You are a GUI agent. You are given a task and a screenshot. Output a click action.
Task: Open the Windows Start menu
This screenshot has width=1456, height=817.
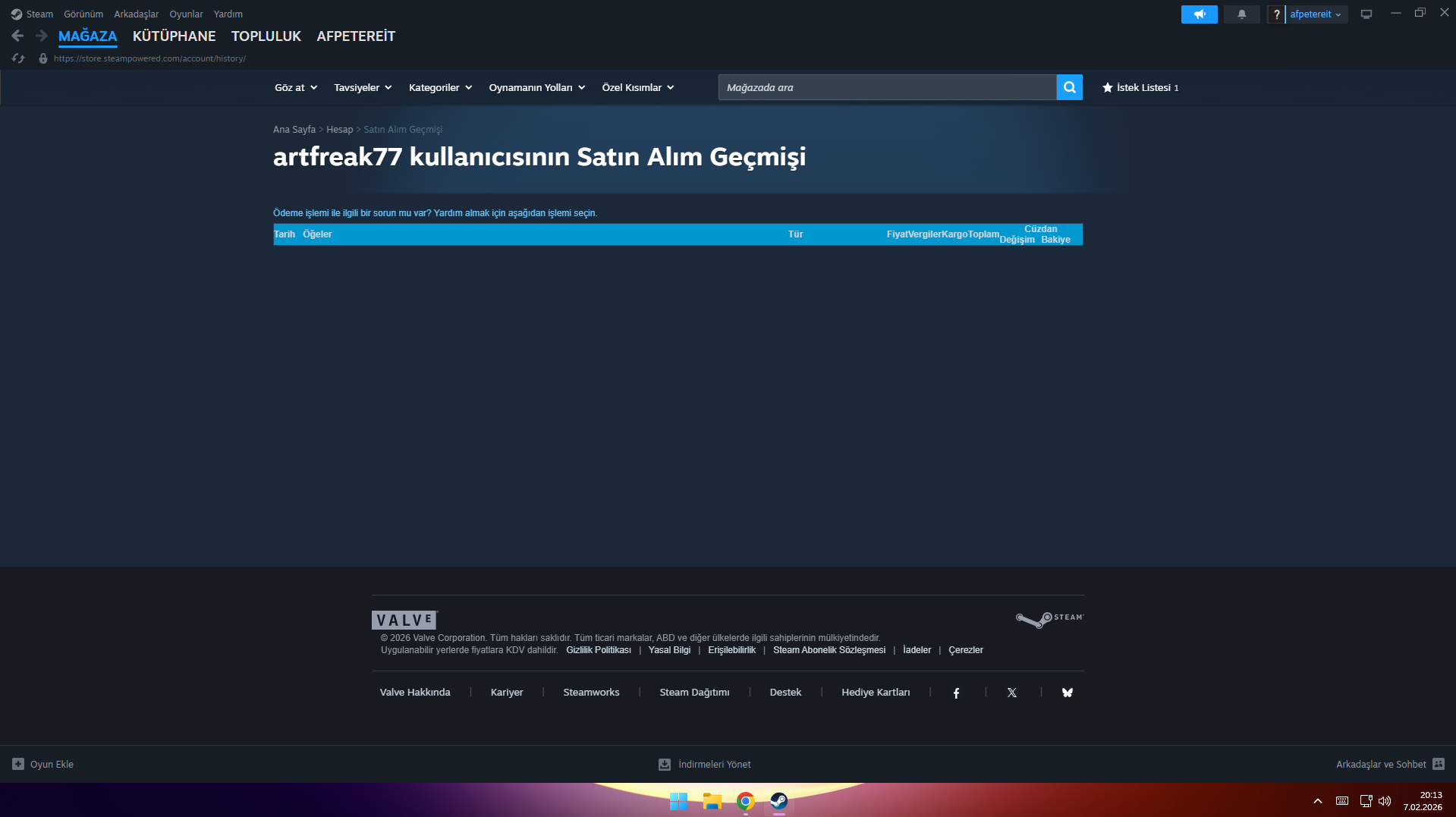pyautogui.click(x=678, y=801)
